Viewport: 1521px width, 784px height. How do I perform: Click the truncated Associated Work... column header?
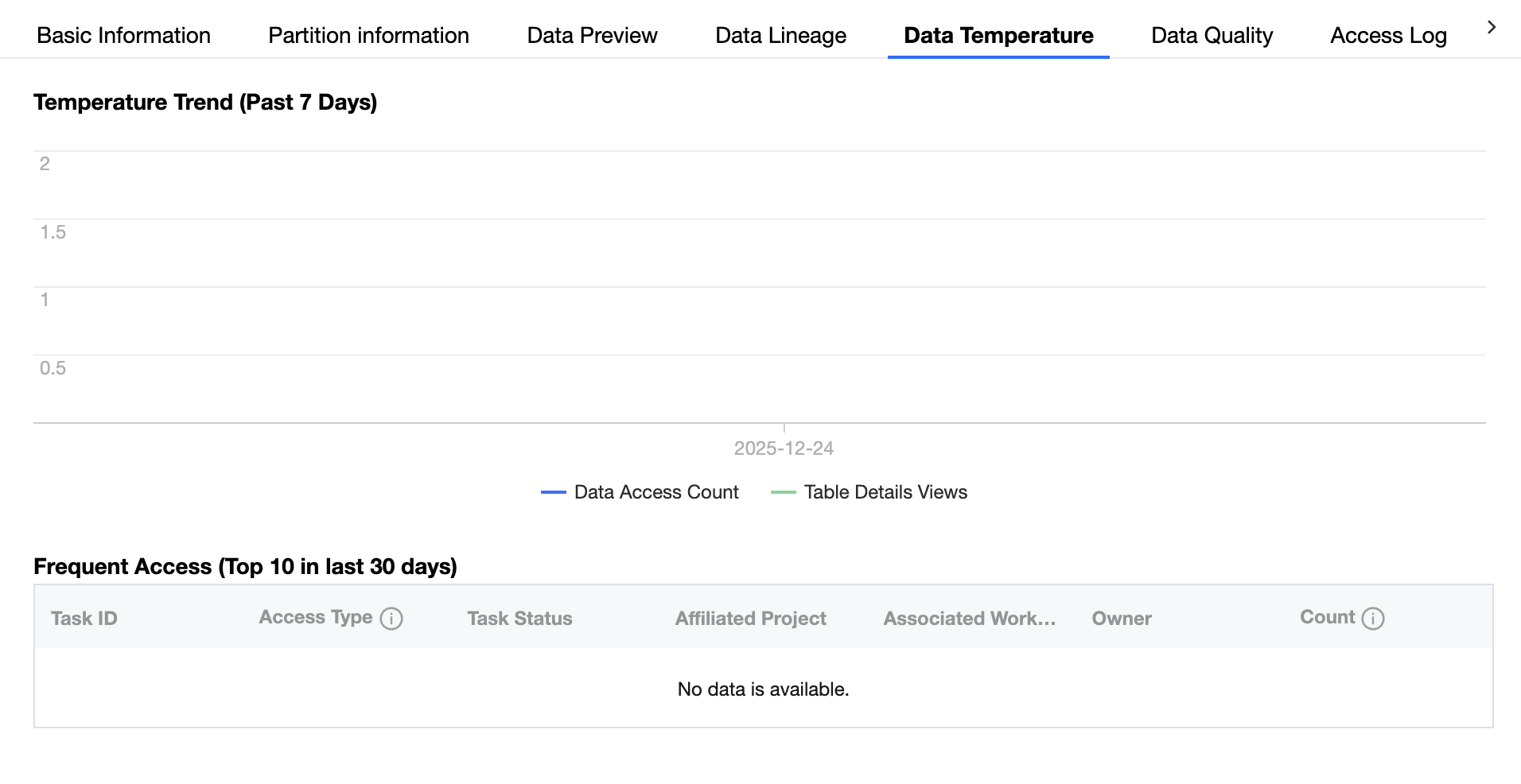[969, 619]
